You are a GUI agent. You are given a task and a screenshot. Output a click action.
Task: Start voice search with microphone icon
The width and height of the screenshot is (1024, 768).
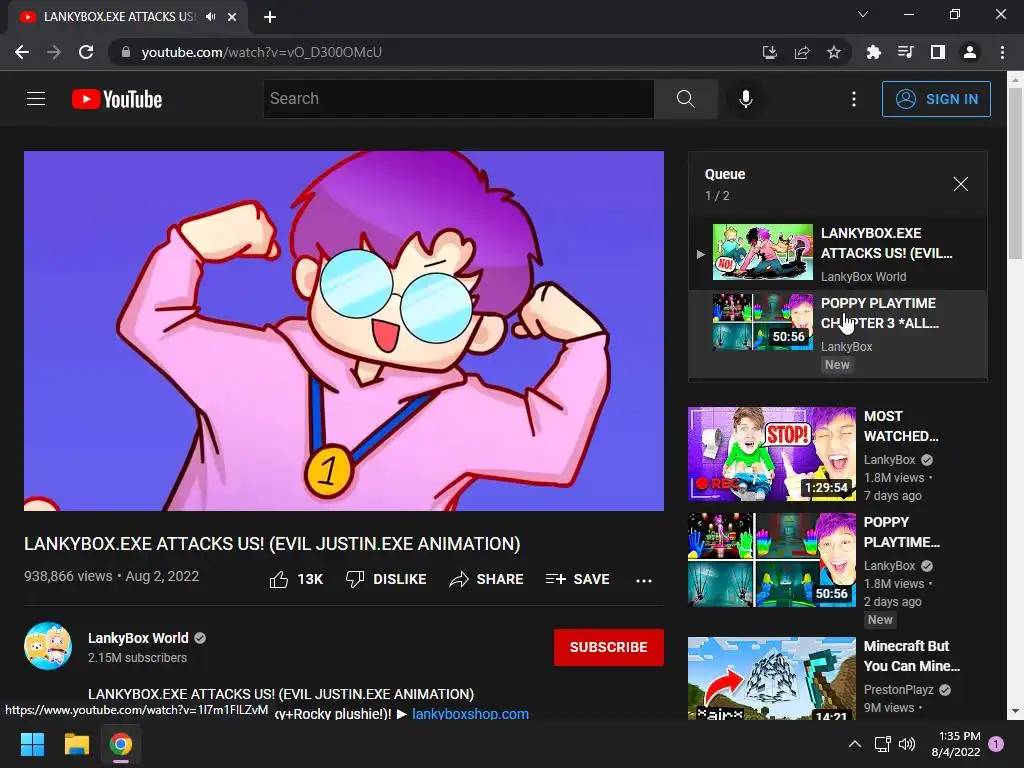pyautogui.click(x=745, y=99)
